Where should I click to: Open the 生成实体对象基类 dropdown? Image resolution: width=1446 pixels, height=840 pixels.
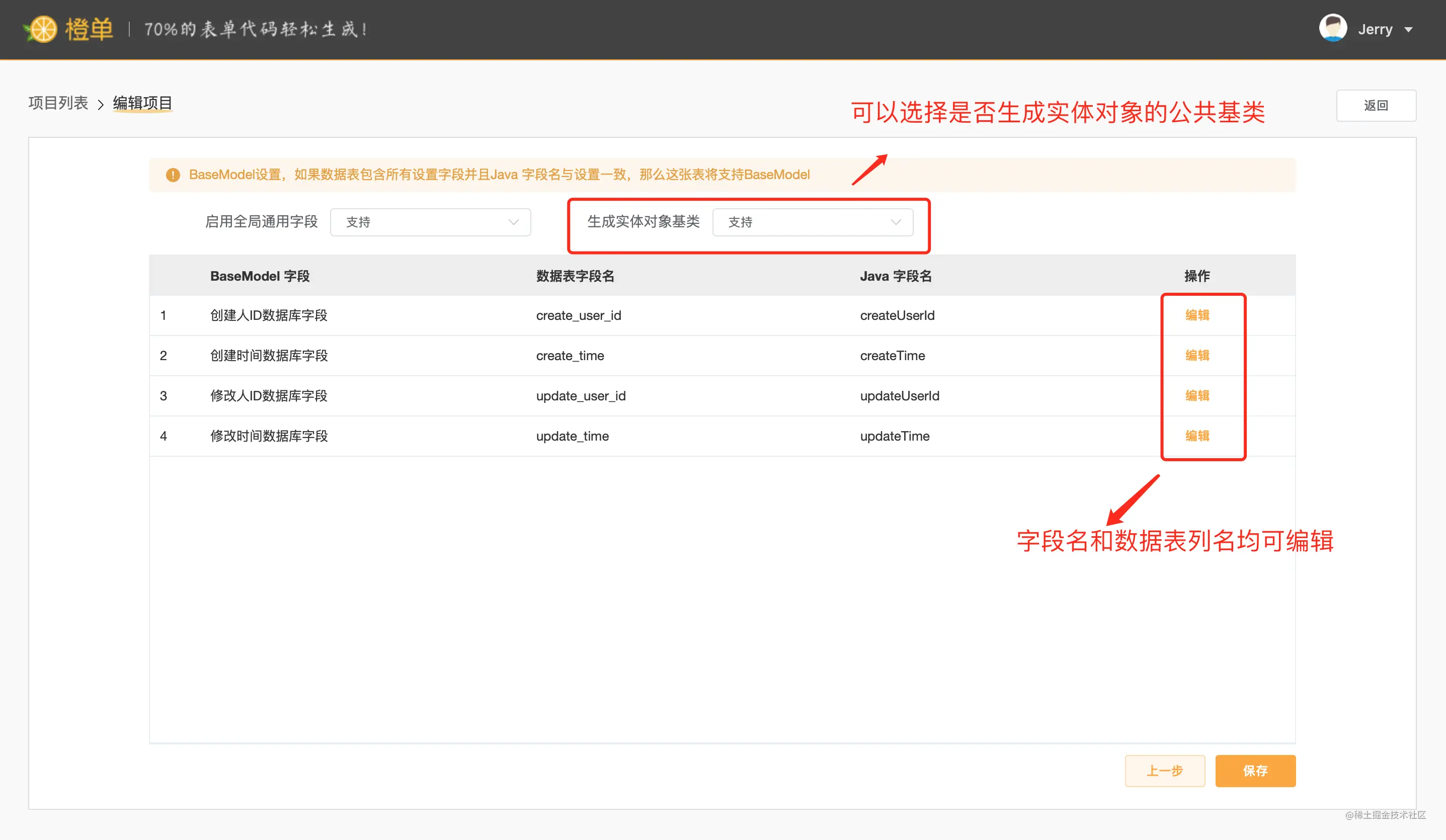point(813,222)
